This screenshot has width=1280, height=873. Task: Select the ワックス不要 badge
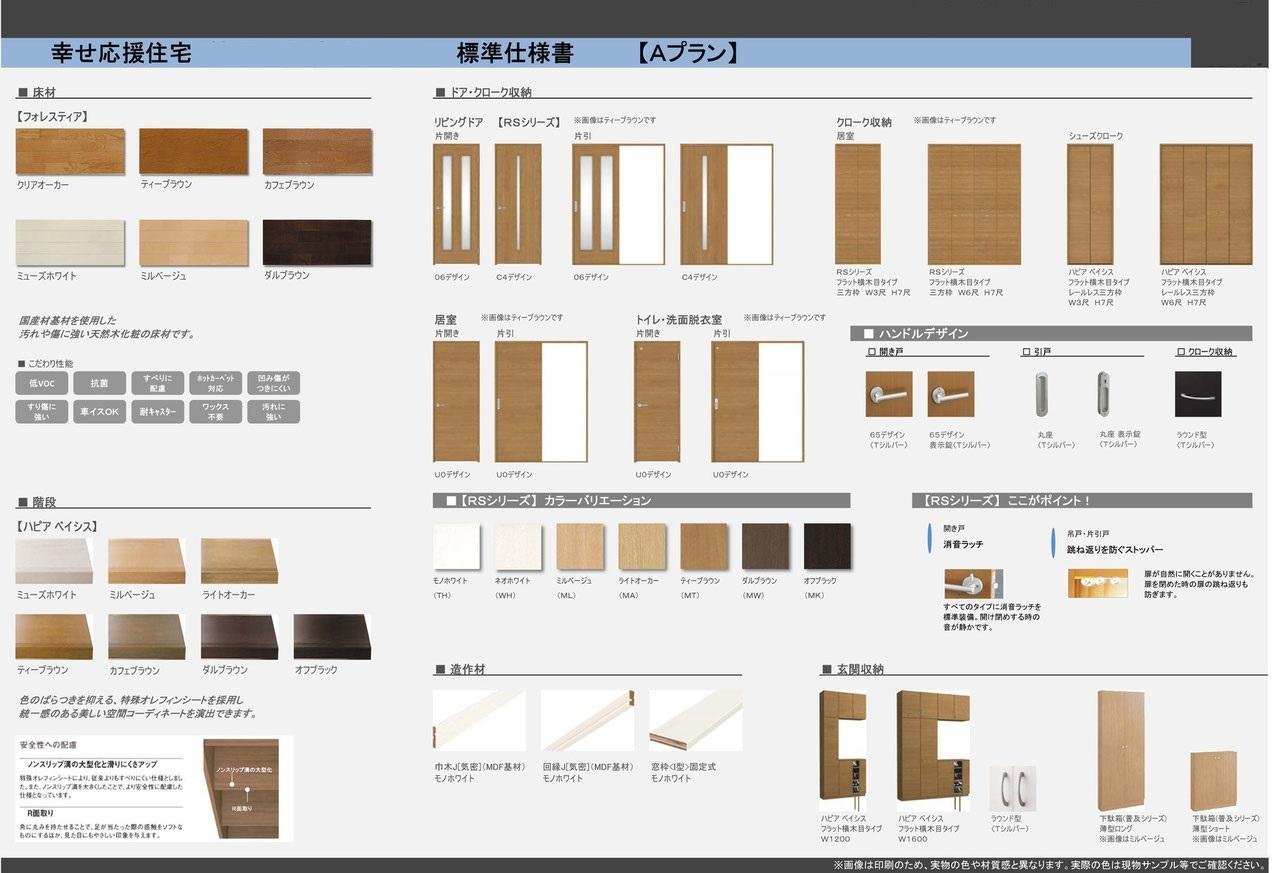pyautogui.click(x=216, y=412)
